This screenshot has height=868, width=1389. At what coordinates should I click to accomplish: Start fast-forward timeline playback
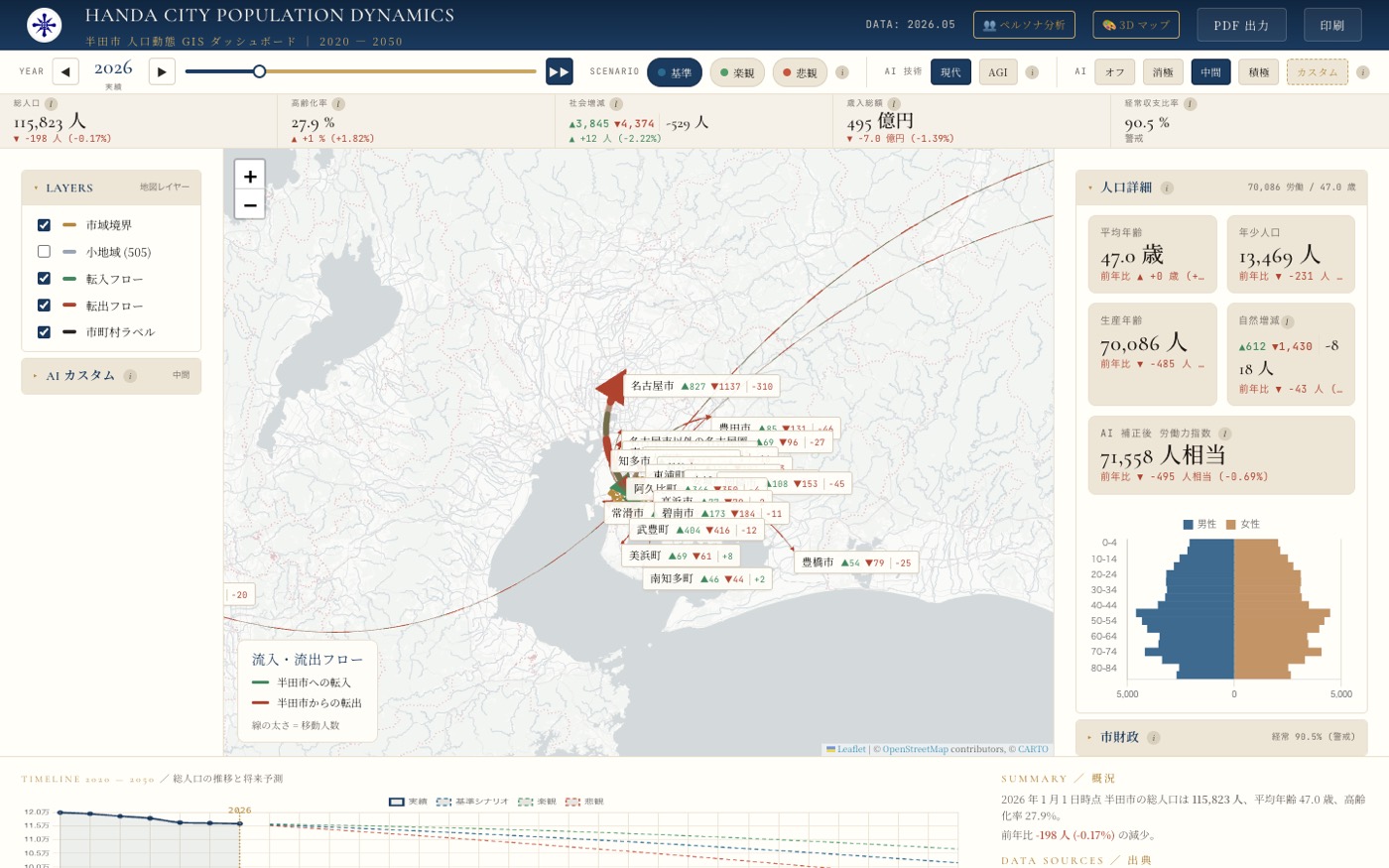click(x=560, y=71)
